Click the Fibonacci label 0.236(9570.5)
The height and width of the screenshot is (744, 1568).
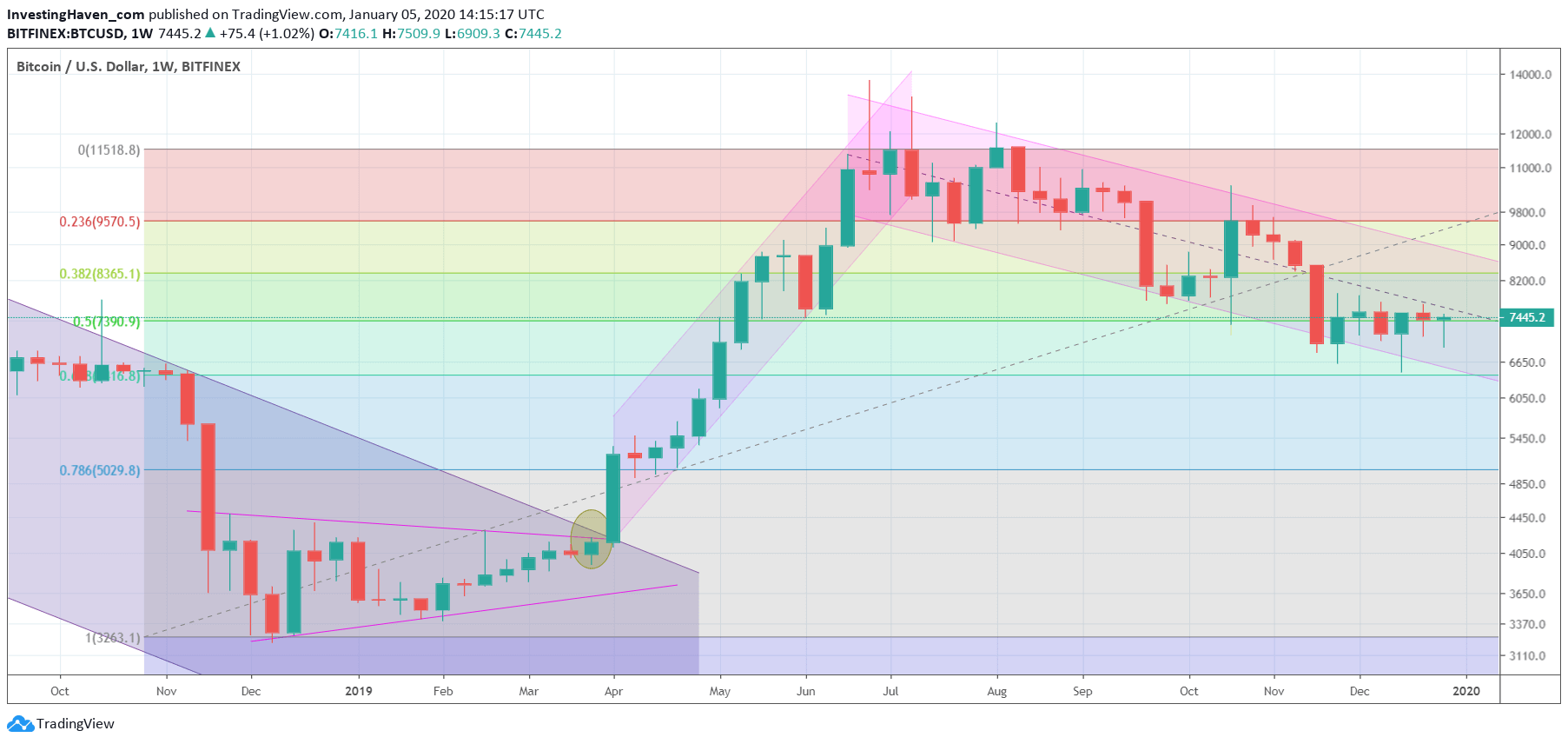100,222
